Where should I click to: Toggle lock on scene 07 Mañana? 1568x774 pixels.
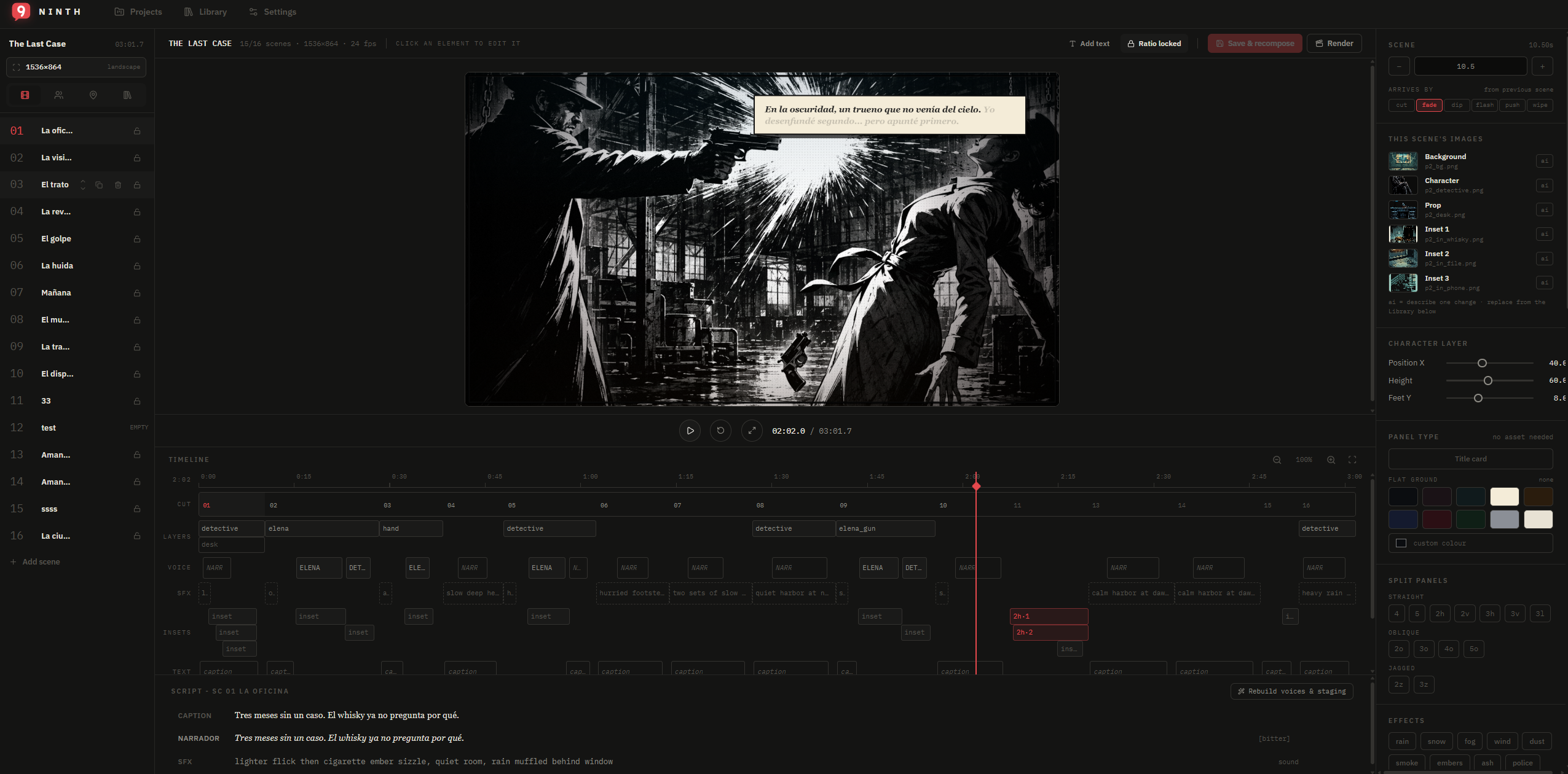(137, 293)
